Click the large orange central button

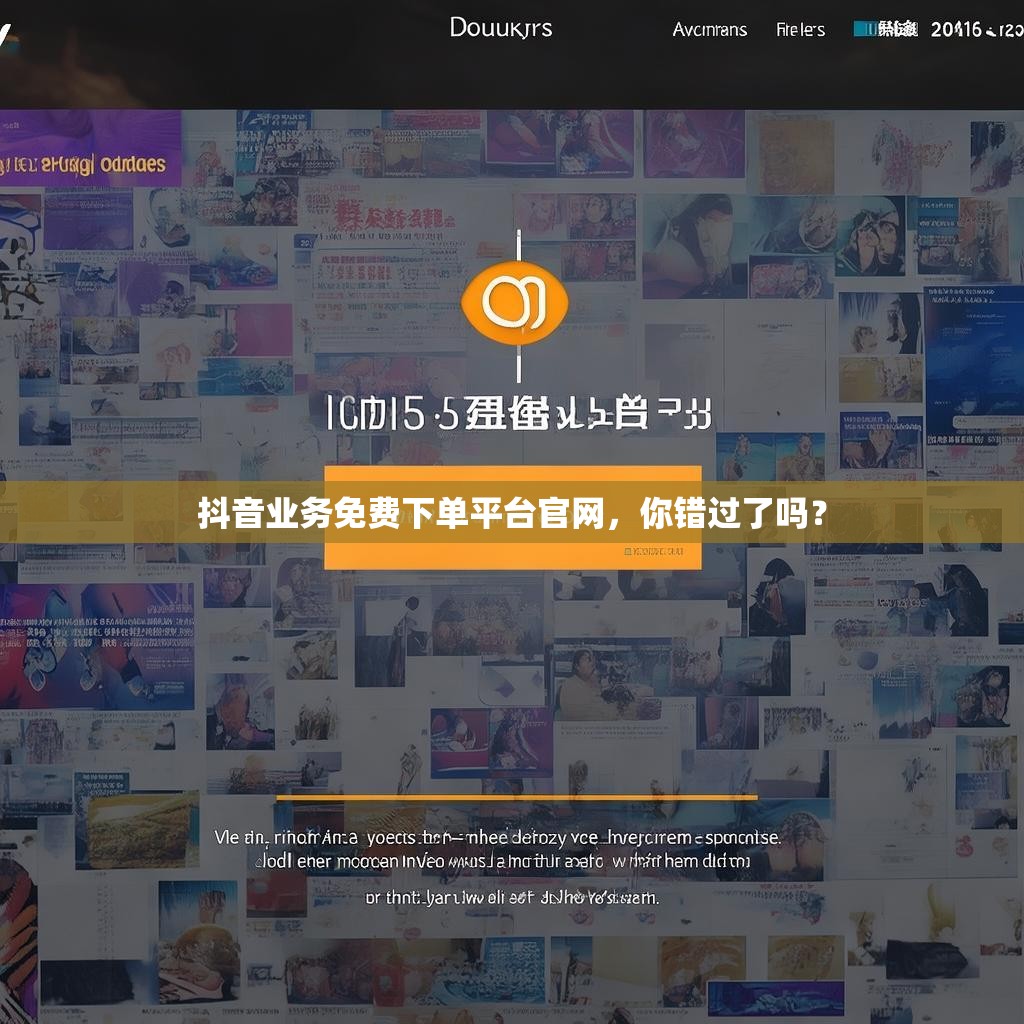[x=513, y=517]
